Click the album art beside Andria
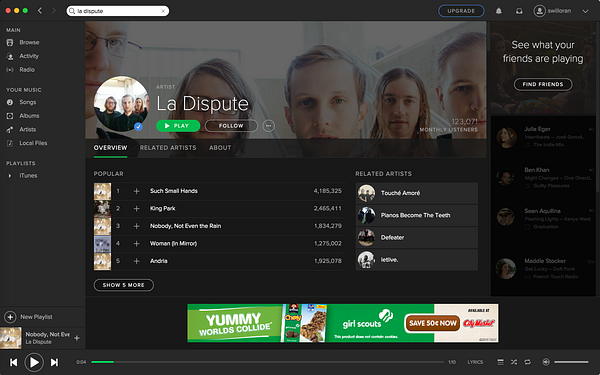600x375 pixels. (x=103, y=261)
